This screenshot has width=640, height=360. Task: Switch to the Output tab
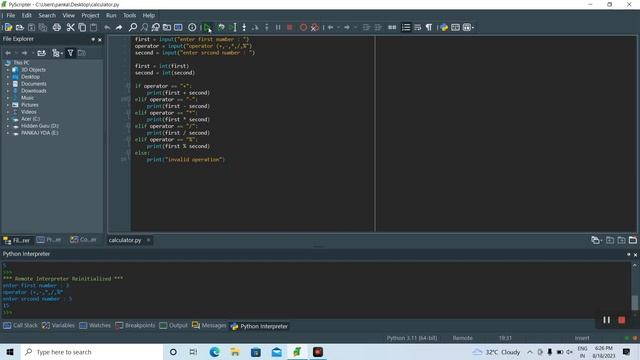173,325
